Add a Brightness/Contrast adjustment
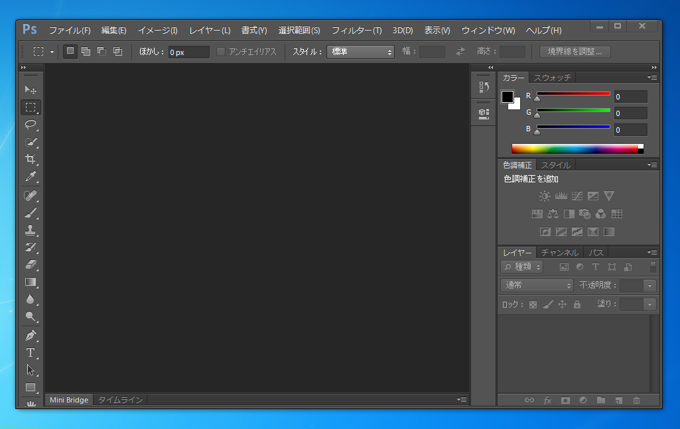Screen dimensions: 680x429 pyautogui.click(x=545, y=196)
